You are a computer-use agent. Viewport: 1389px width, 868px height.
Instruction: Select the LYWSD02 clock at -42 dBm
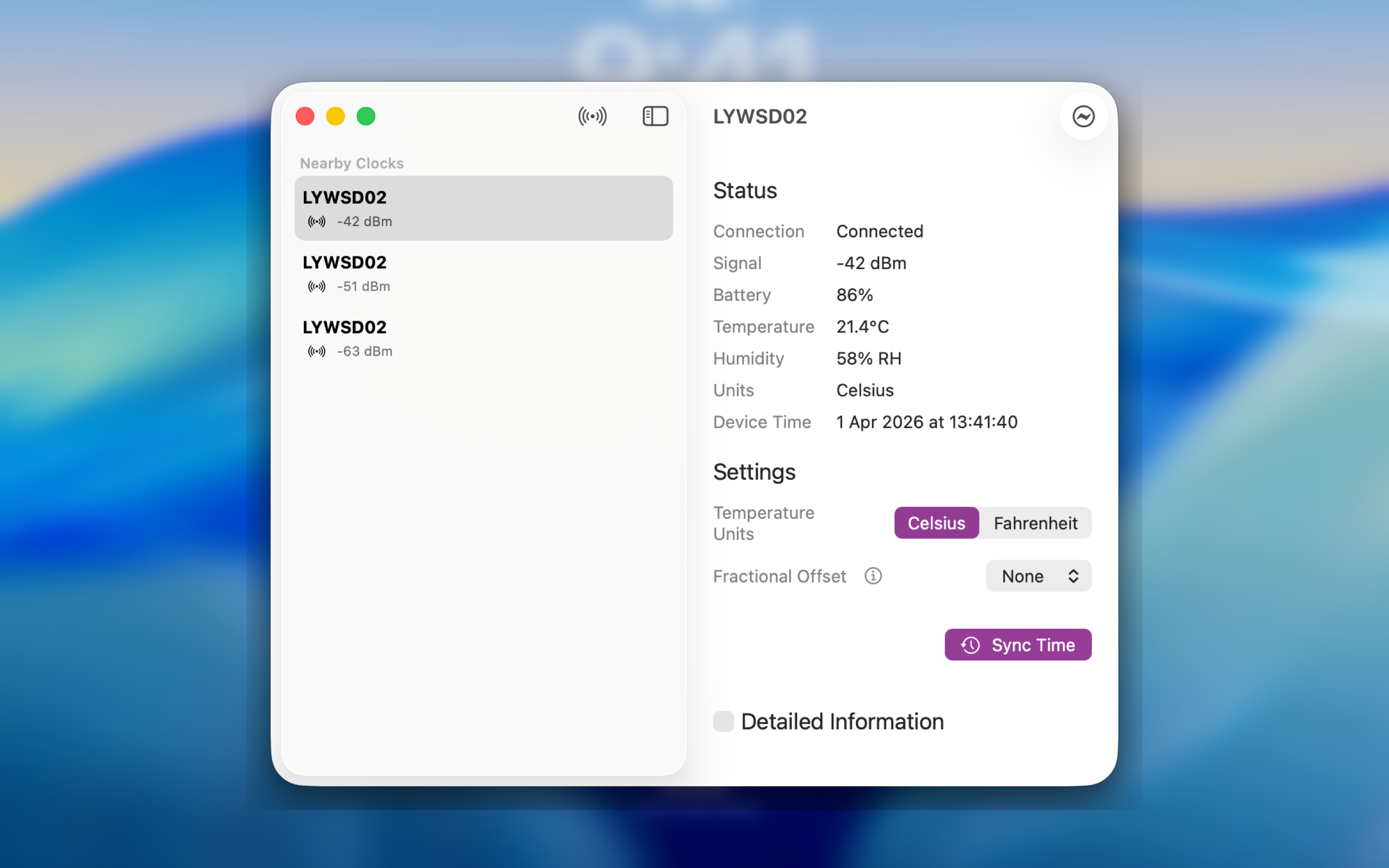[x=483, y=208]
